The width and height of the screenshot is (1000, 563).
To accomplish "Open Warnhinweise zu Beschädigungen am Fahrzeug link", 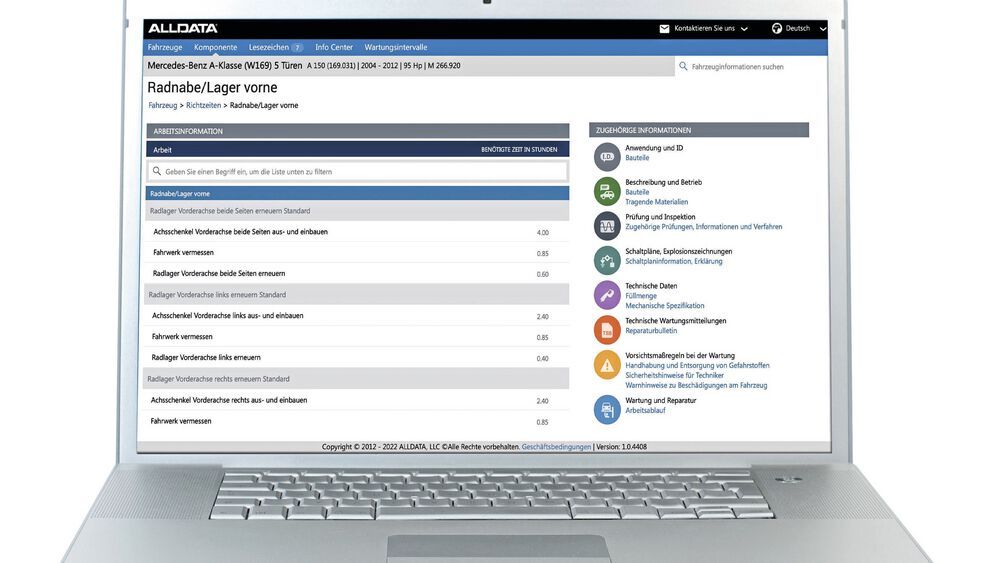I will pyautogui.click(x=696, y=385).
